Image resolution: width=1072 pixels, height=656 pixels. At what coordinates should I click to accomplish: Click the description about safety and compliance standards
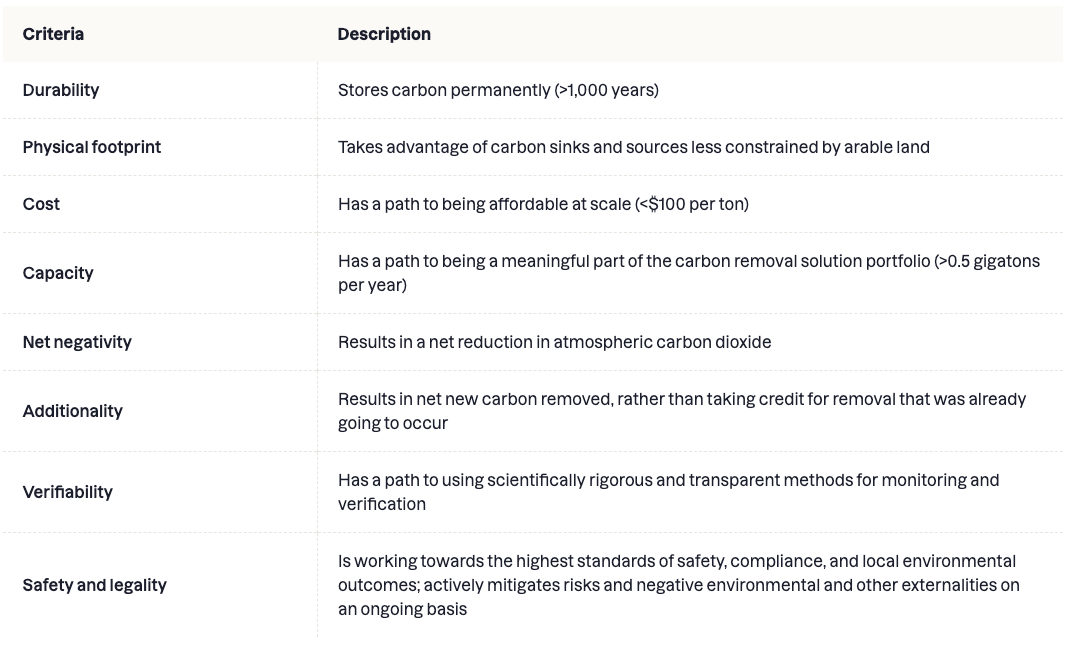679,585
